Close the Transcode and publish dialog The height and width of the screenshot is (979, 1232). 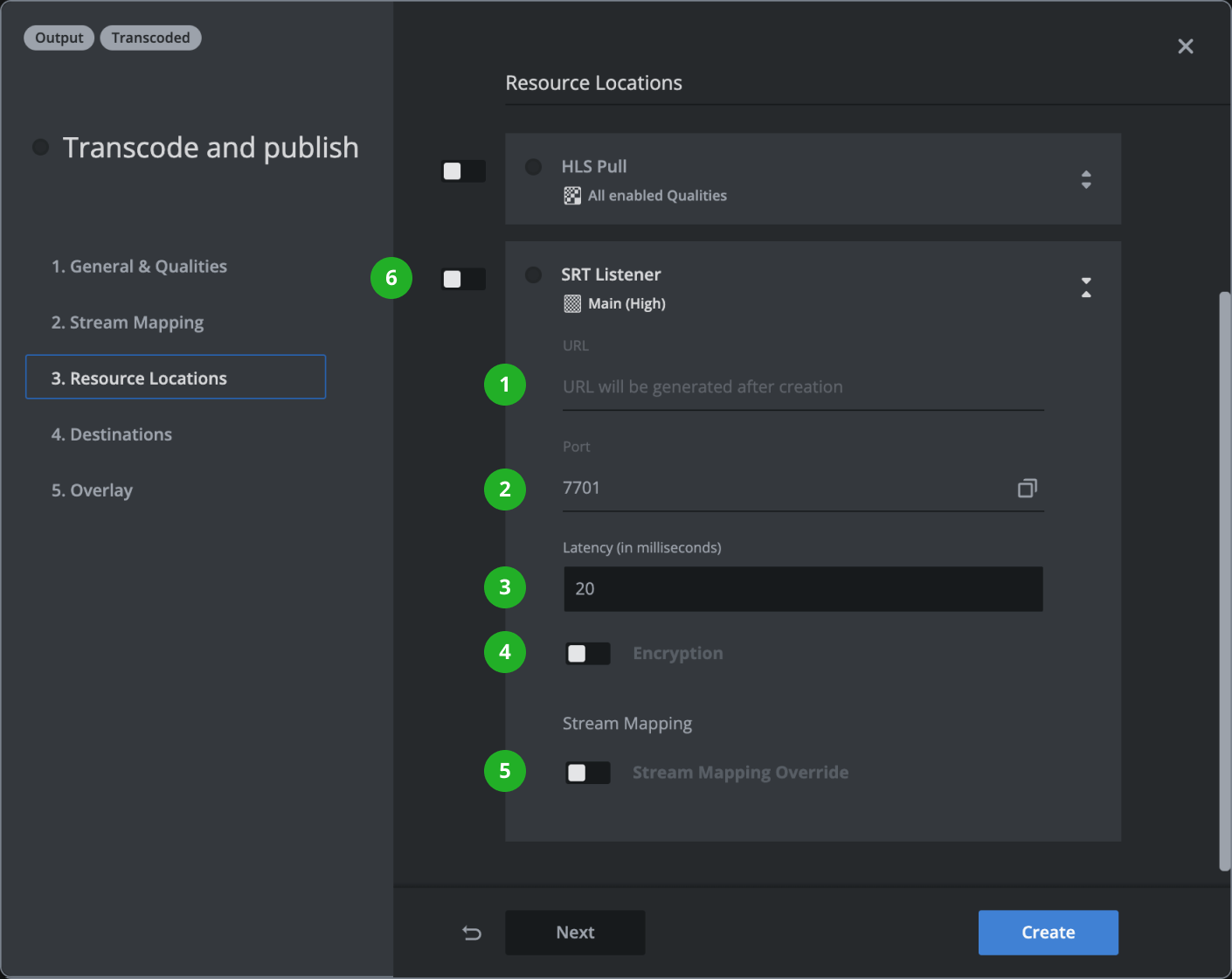click(1185, 46)
